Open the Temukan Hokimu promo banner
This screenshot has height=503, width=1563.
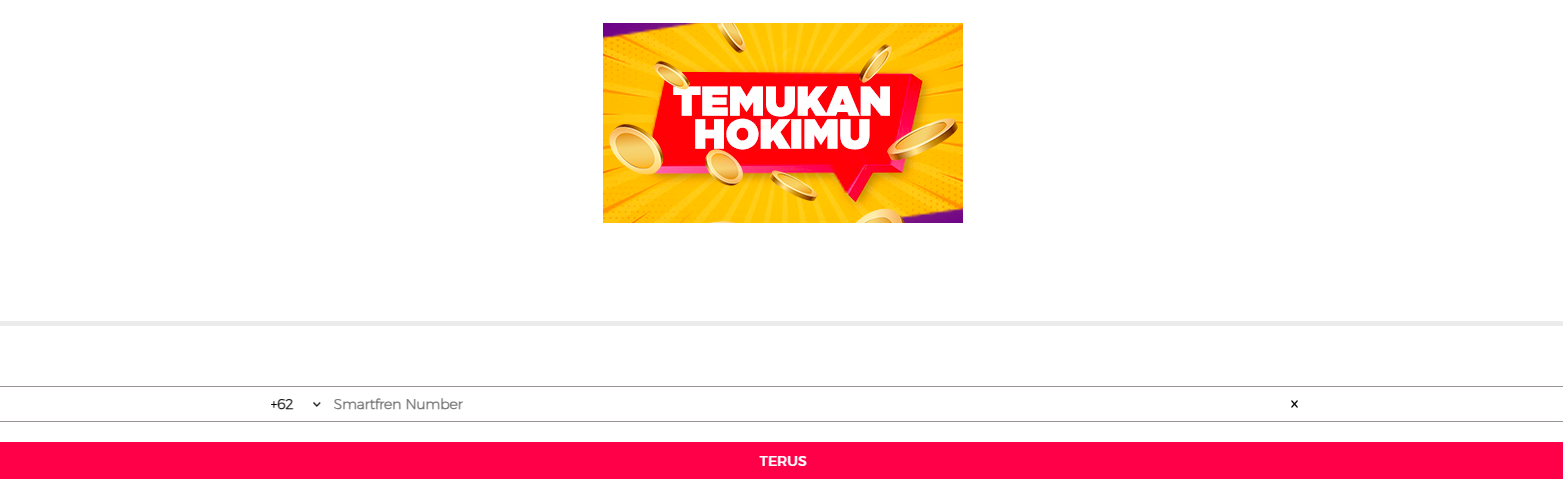(783, 123)
